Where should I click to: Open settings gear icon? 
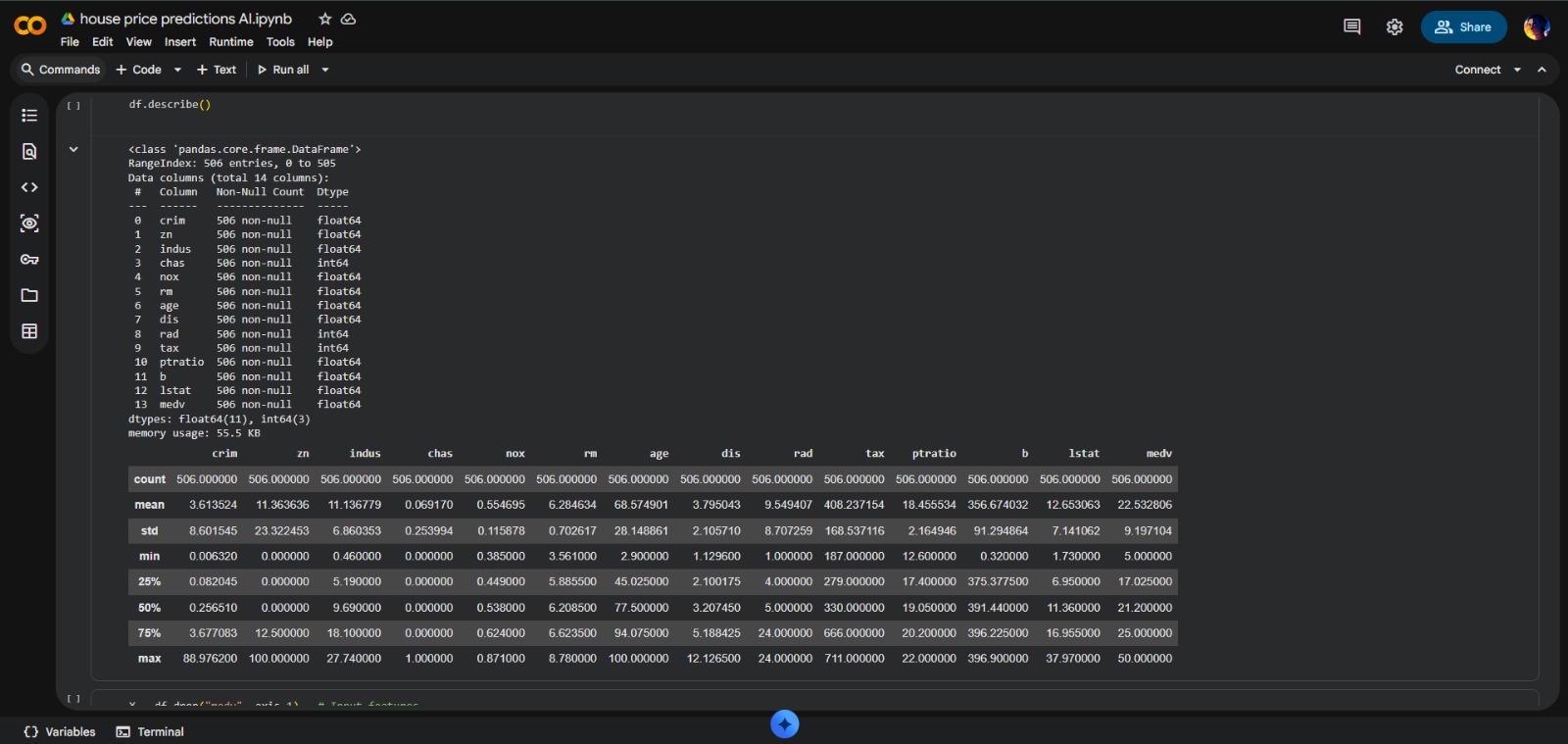(1395, 27)
